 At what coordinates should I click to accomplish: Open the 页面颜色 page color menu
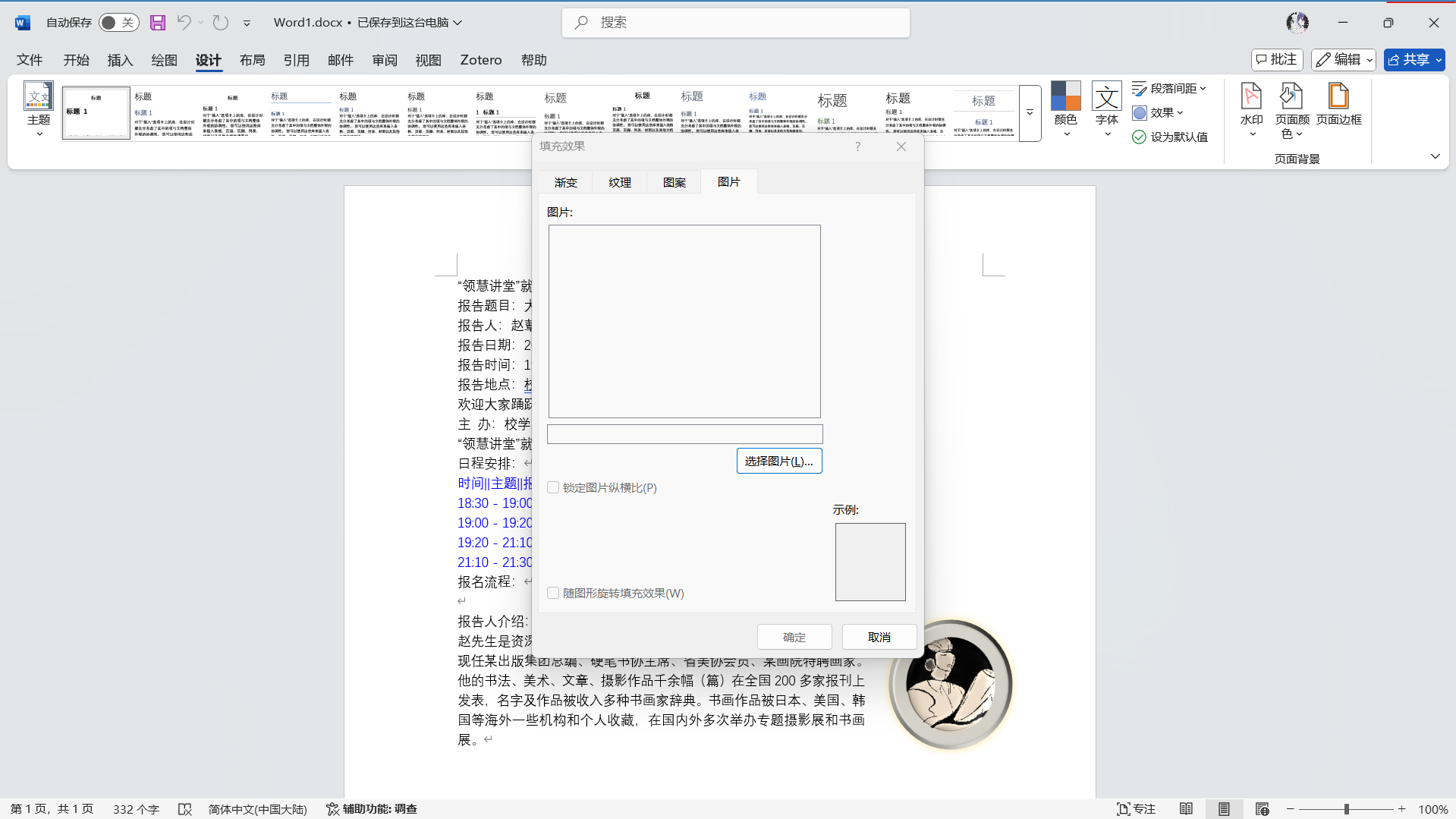1292,110
